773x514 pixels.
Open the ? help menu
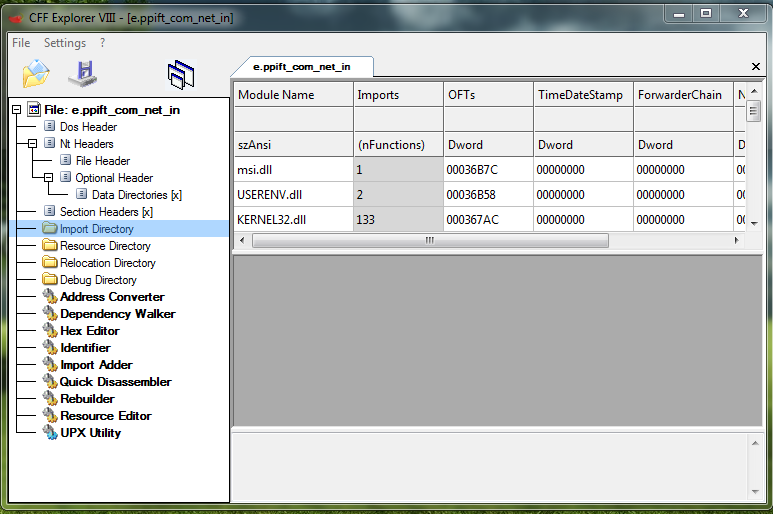pos(103,43)
